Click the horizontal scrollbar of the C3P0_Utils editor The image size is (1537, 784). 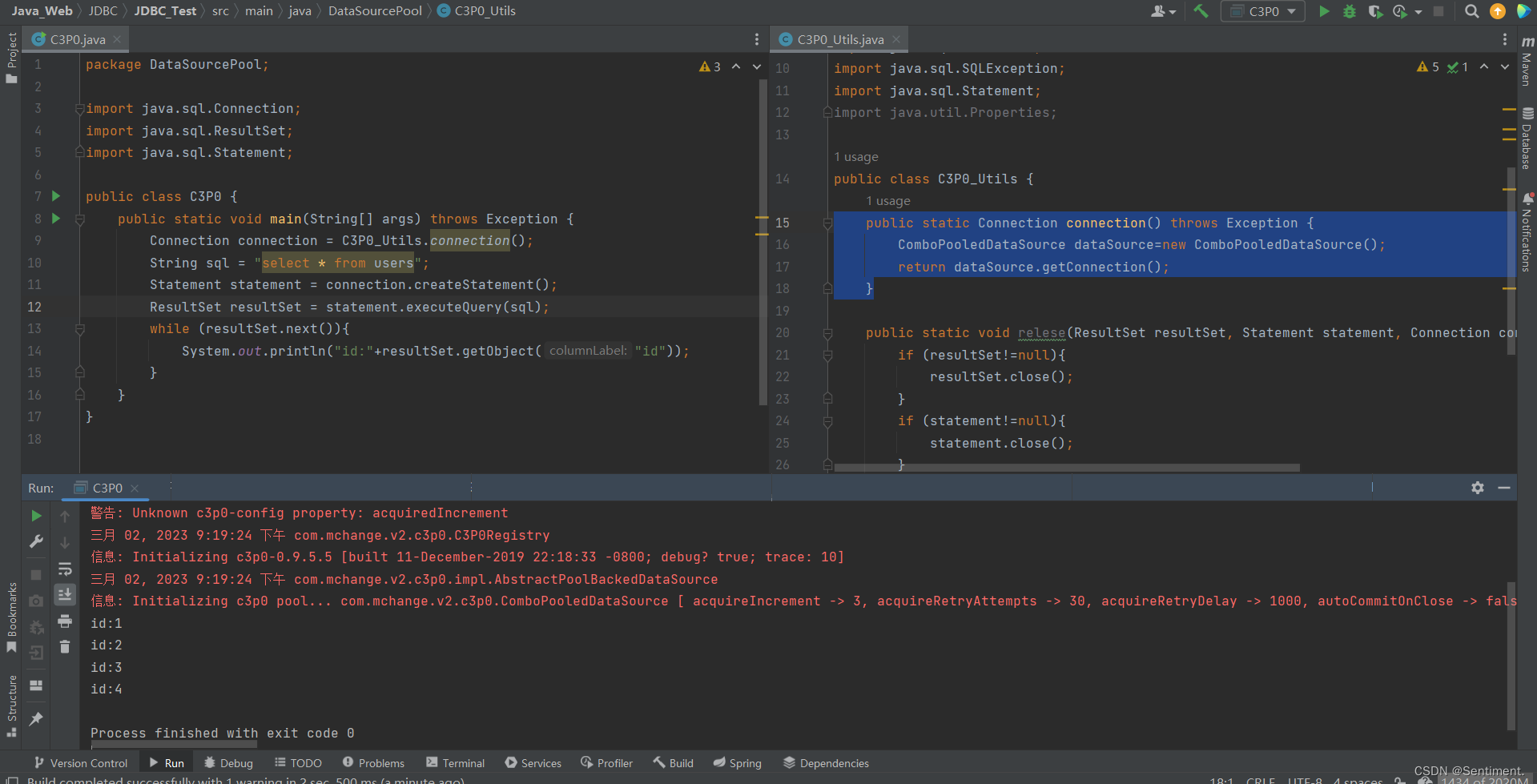click(x=1067, y=468)
